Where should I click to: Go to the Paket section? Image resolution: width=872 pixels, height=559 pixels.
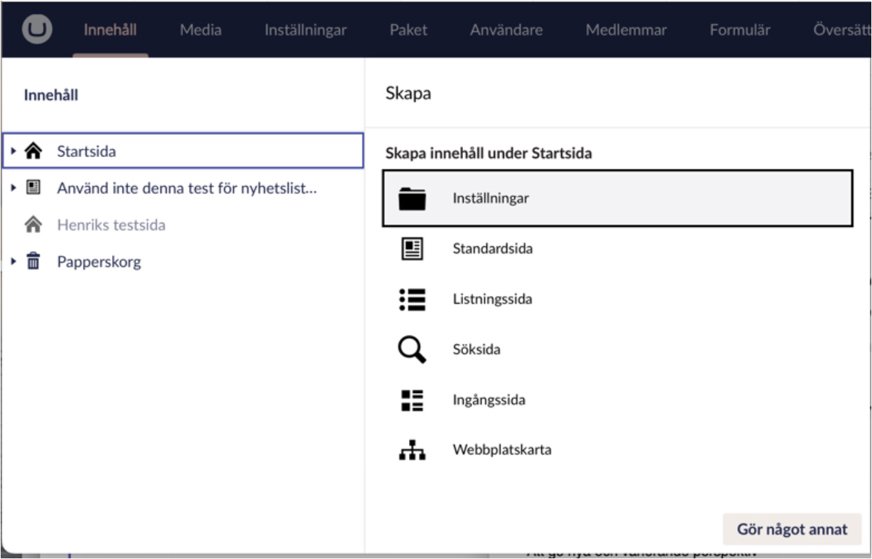408,29
